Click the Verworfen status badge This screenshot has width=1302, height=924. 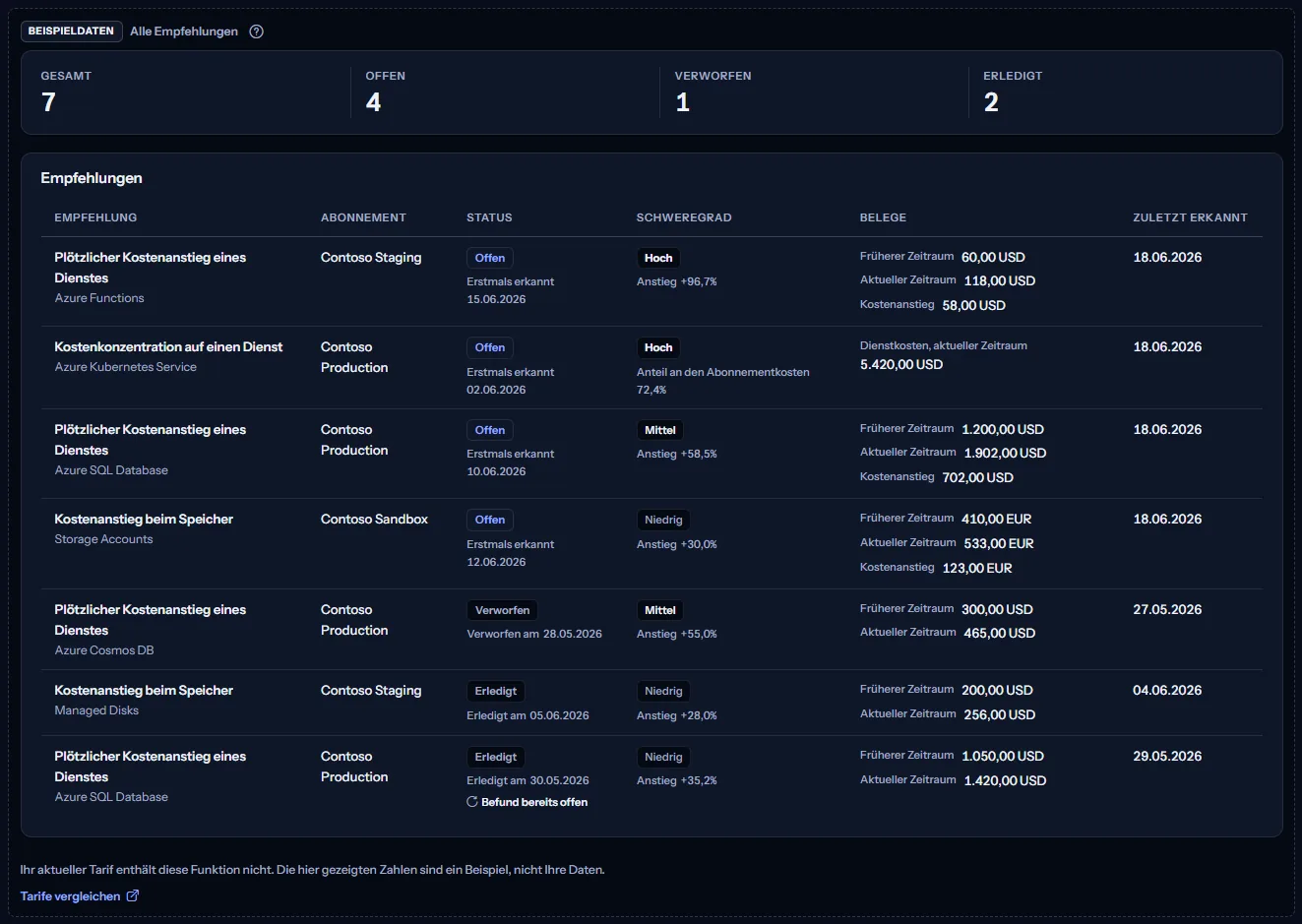502,610
